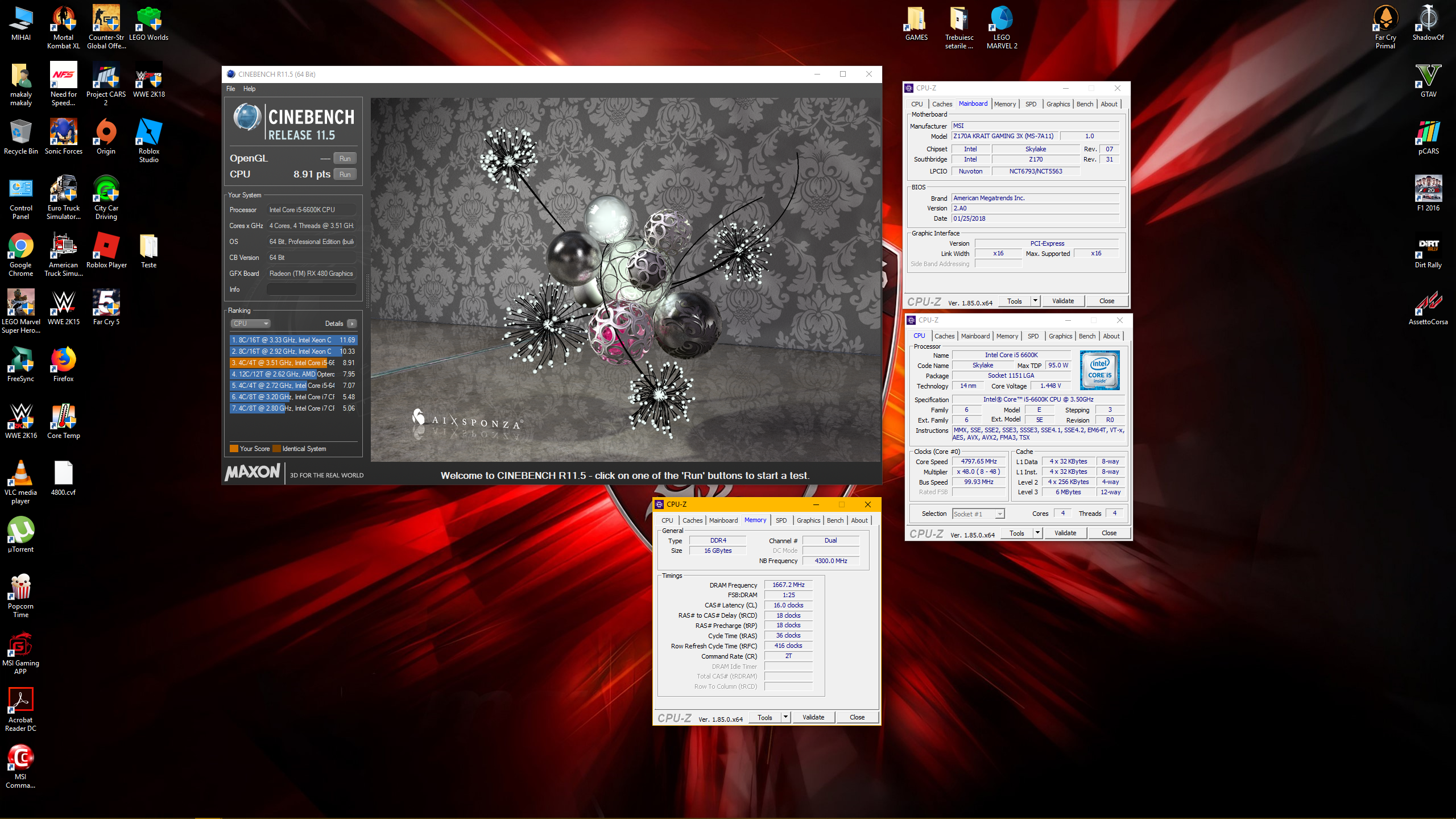1456x819 pixels.
Task: Open the GTAV desktop shortcut
Action: coord(1428,80)
